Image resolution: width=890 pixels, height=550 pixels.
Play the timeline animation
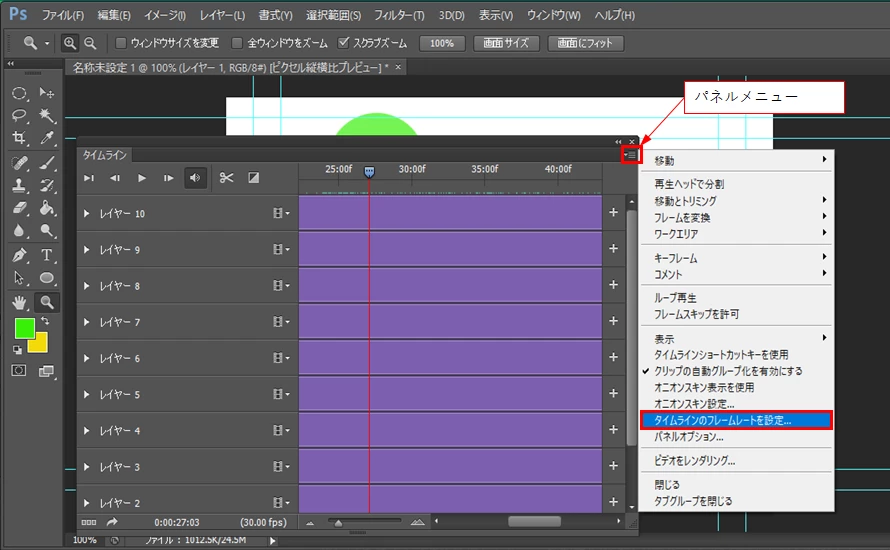142,178
